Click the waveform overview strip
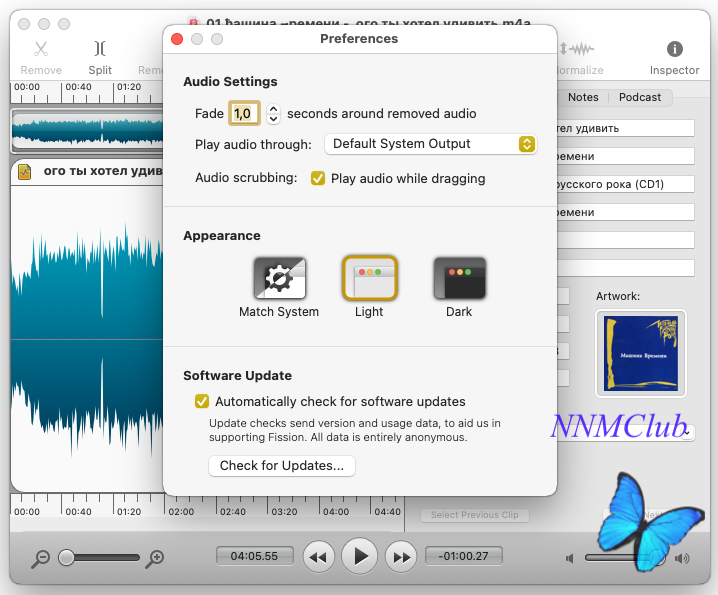 pyautogui.click(x=87, y=130)
